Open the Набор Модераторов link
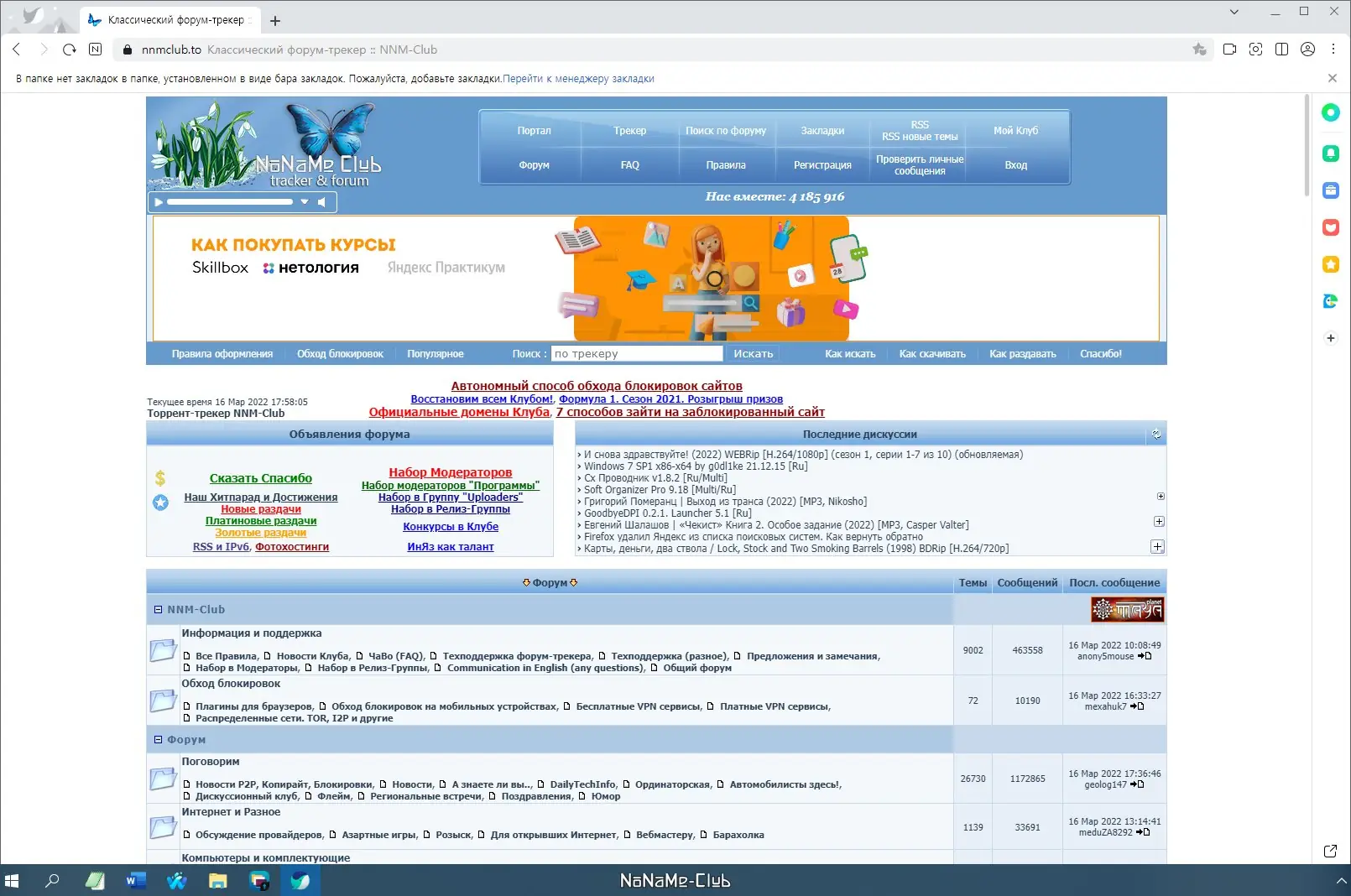 click(x=451, y=472)
